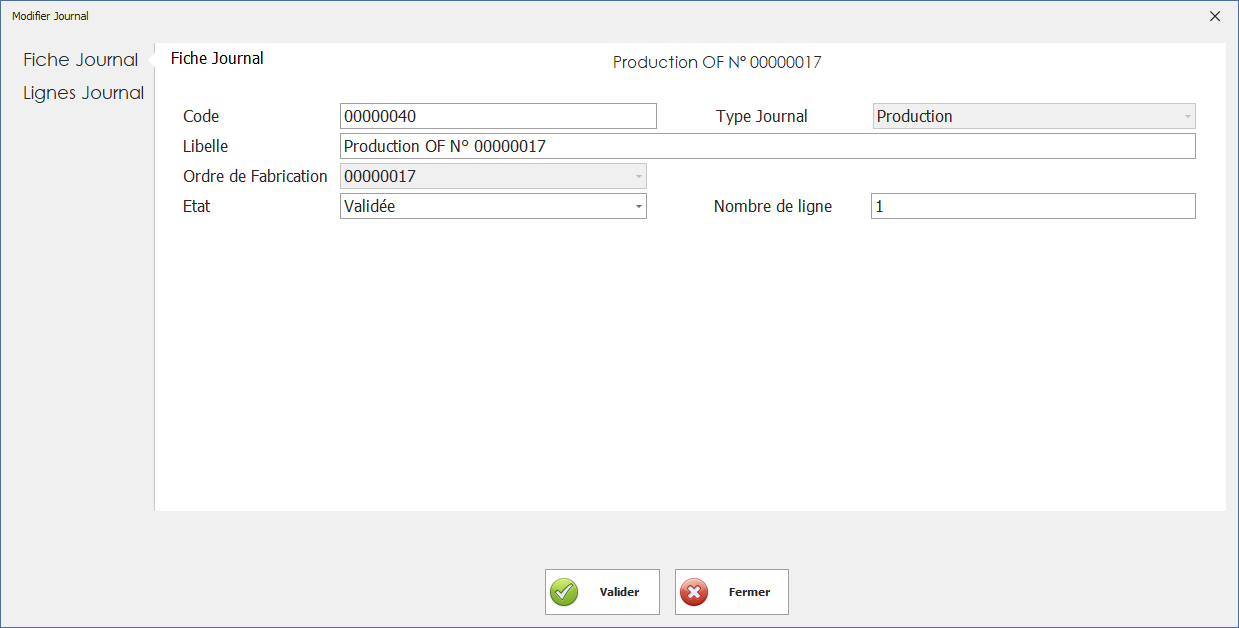Click the Fiche Journal section heading

216,58
